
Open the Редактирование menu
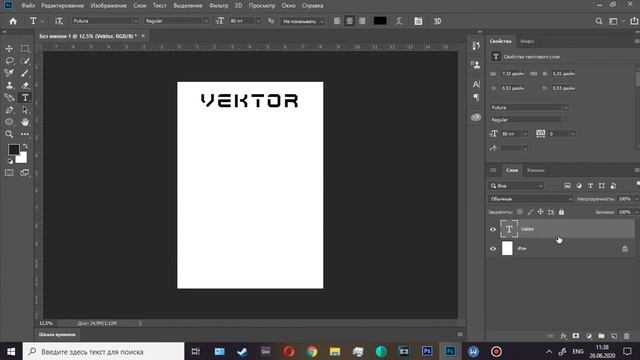[62, 6]
